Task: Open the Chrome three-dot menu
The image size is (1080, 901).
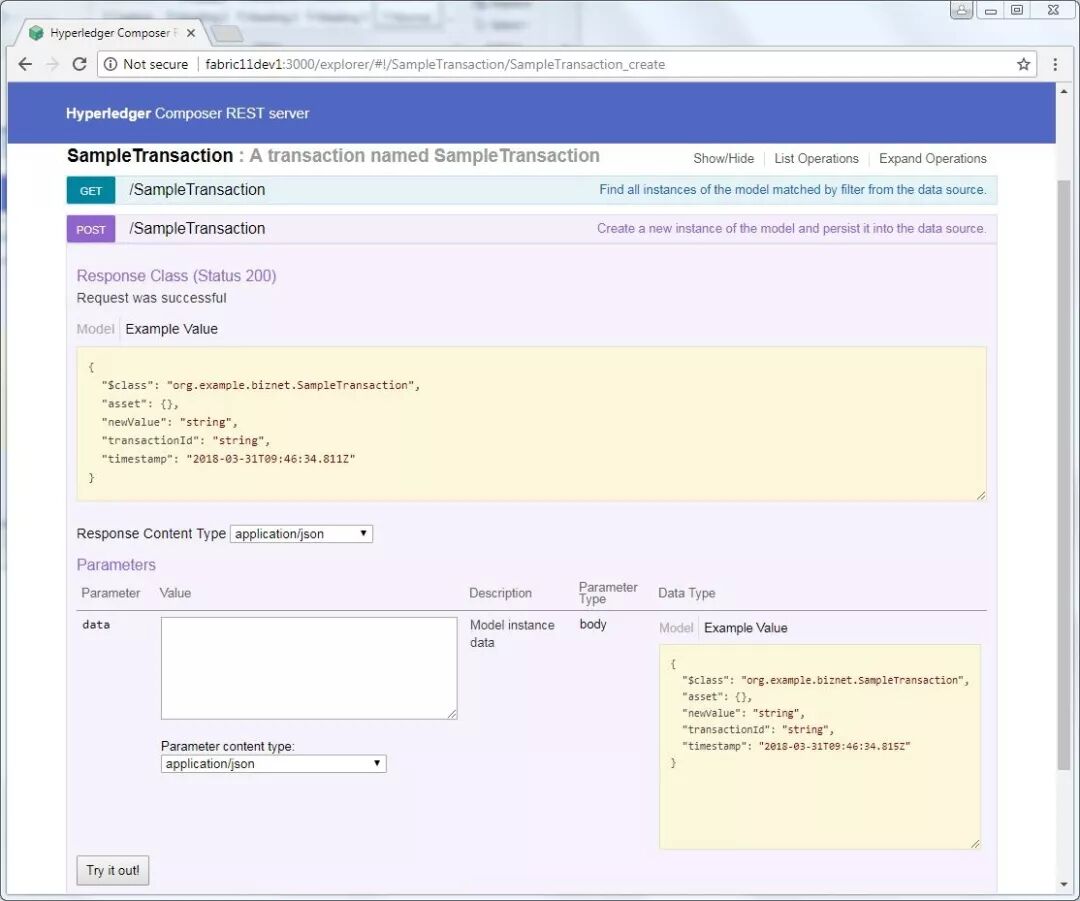Action: 1055,64
